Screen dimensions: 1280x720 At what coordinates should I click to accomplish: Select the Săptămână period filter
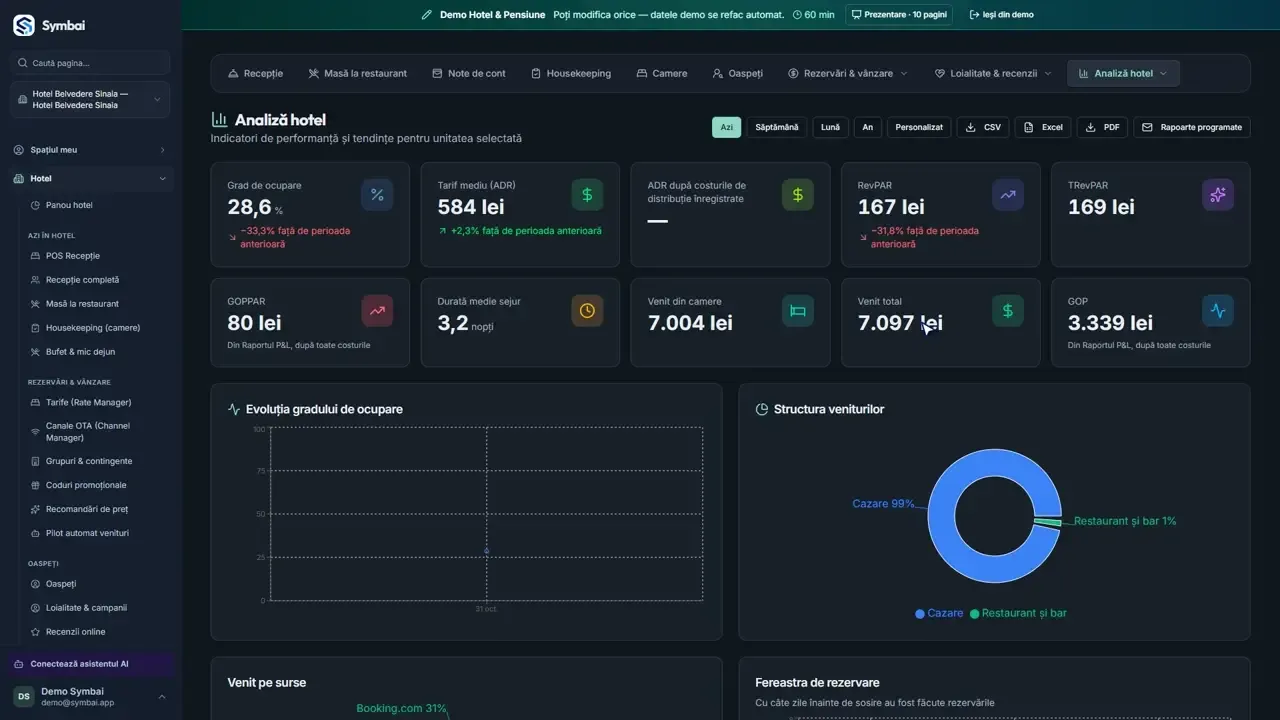pos(777,127)
